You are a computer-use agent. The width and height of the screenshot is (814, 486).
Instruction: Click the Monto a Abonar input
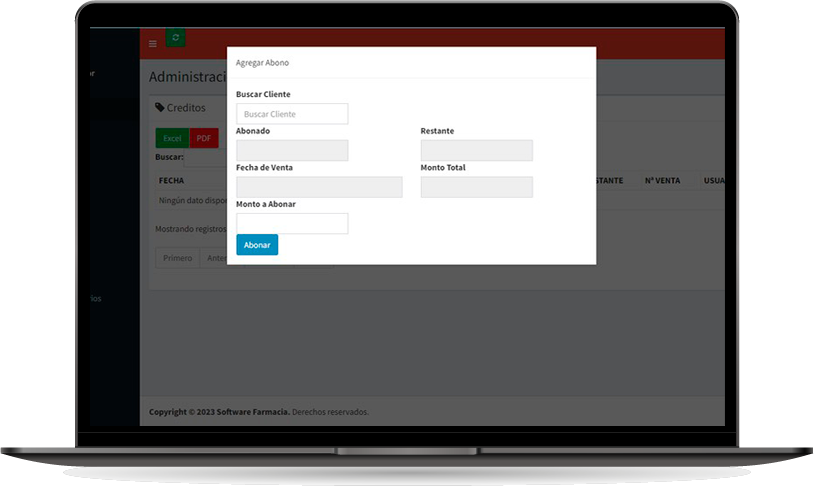292,223
